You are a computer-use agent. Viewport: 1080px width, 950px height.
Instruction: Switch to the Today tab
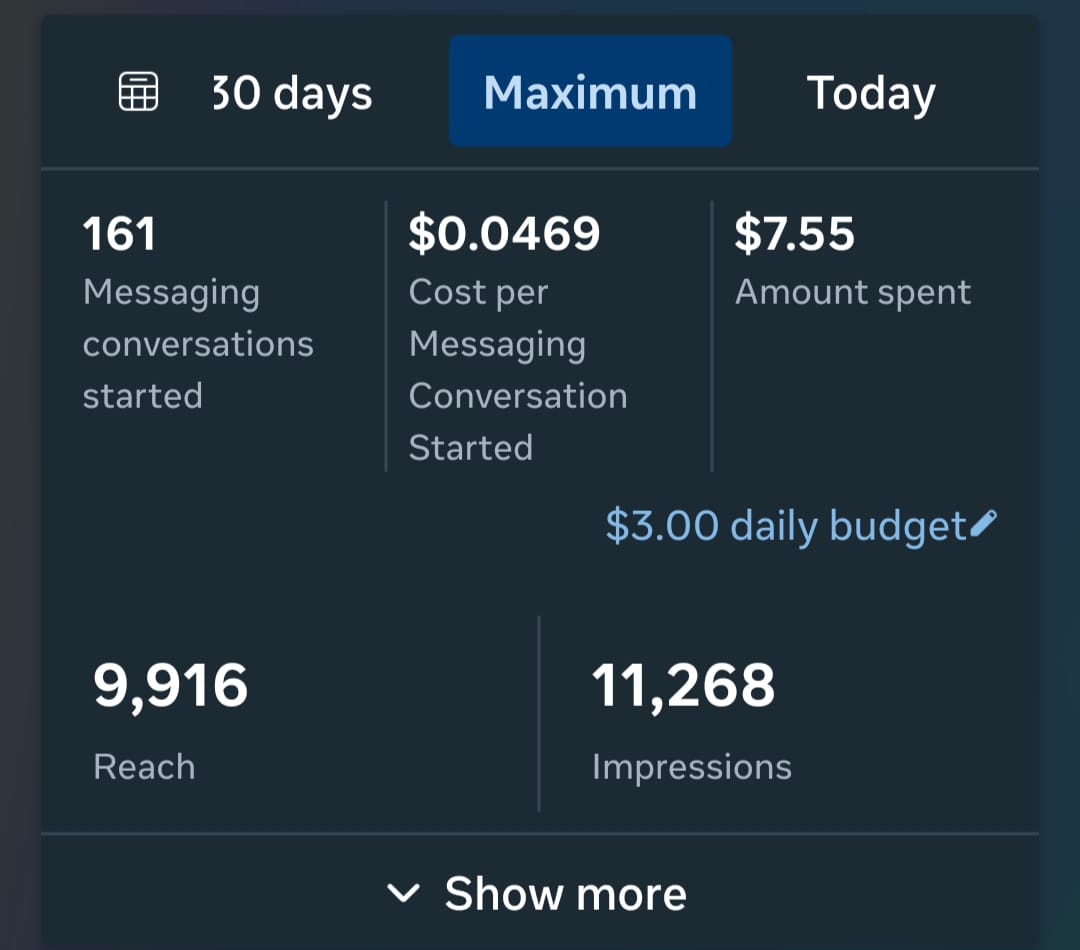[x=870, y=93]
